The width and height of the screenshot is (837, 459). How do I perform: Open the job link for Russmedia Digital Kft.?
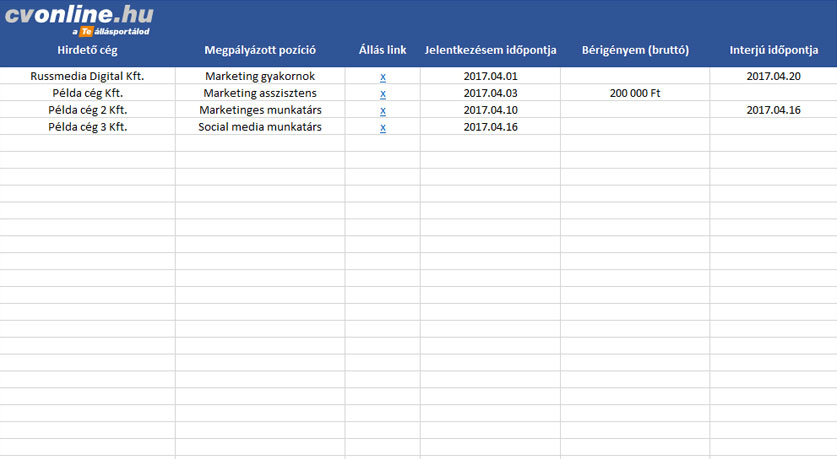(383, 77)
